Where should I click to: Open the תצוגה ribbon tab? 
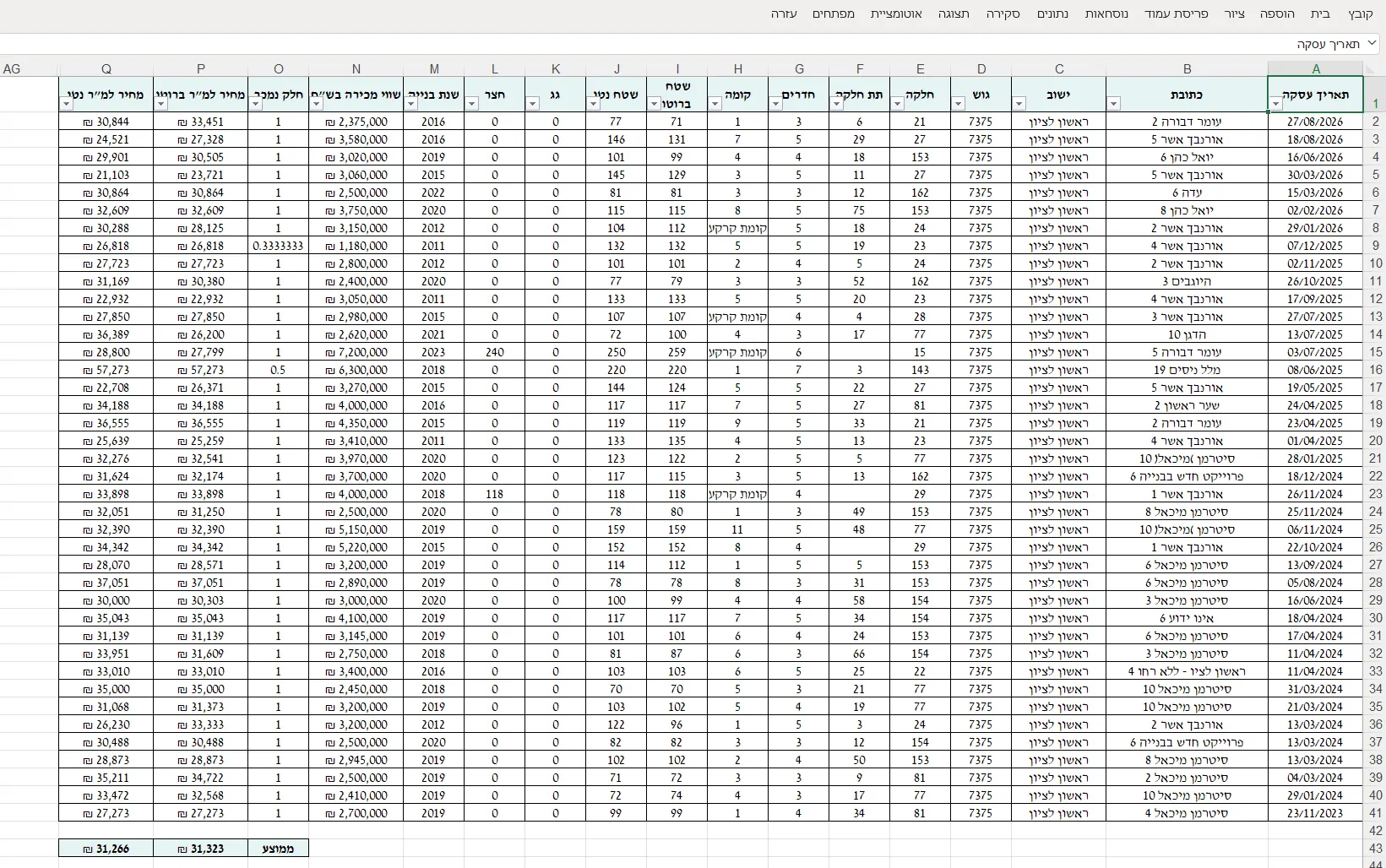954,14
